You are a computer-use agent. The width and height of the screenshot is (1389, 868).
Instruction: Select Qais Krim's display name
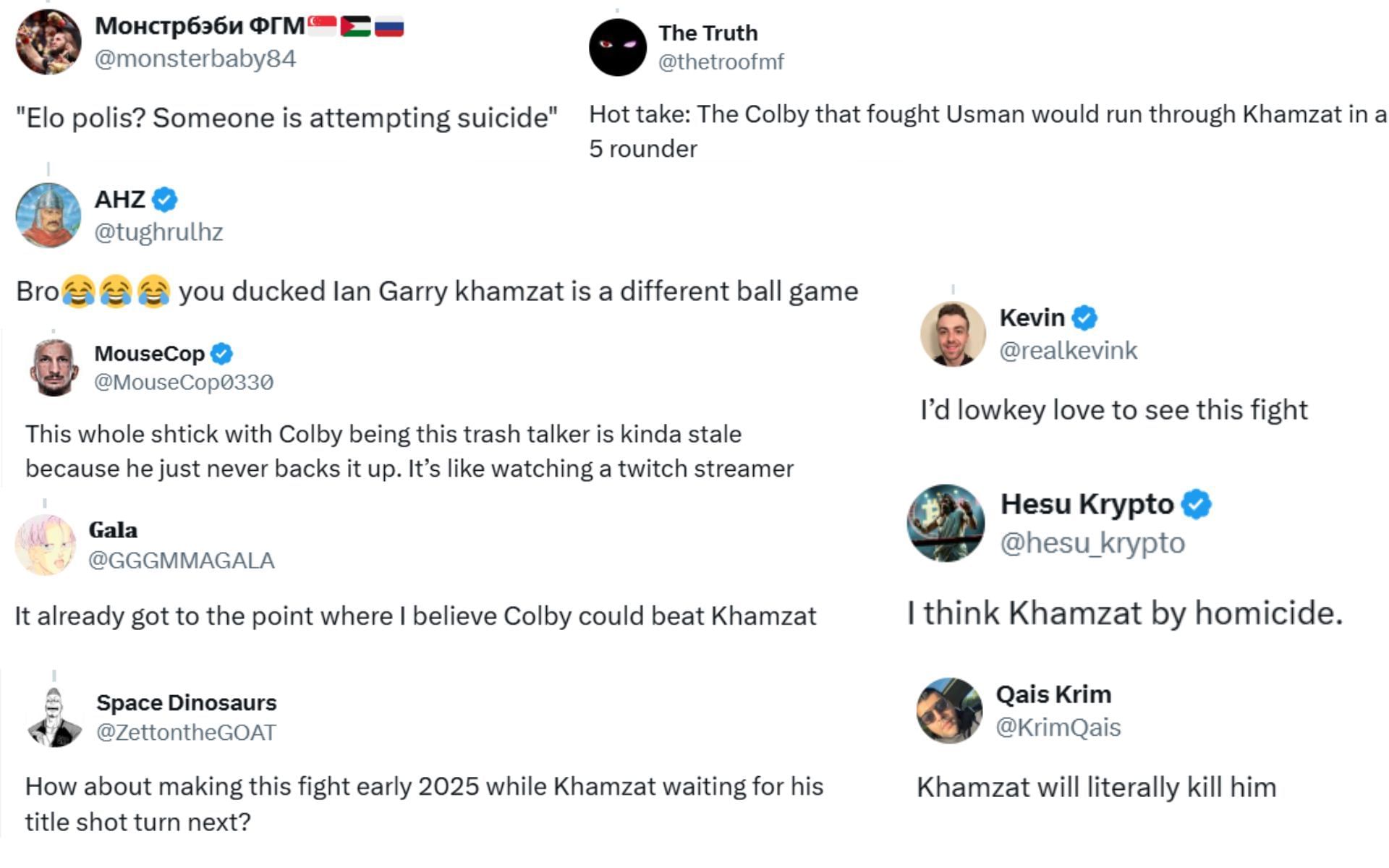point(1053,694)
